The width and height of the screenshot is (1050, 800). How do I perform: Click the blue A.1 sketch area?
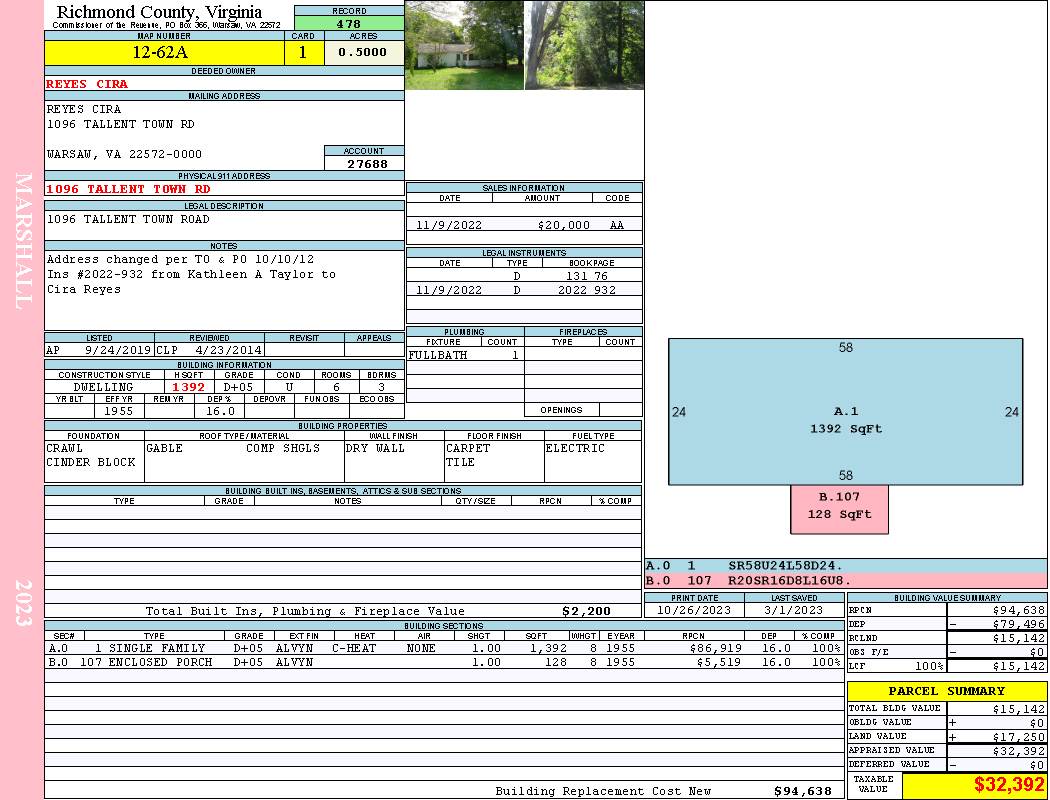point(845,412)
